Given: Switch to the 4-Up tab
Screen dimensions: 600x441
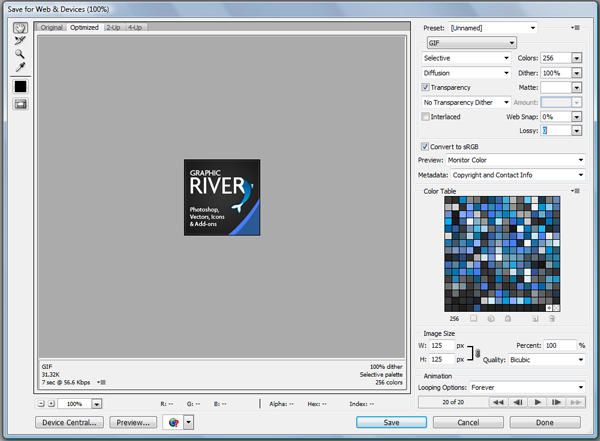Looking at the screenshot, I should click(x=135, y=27).
